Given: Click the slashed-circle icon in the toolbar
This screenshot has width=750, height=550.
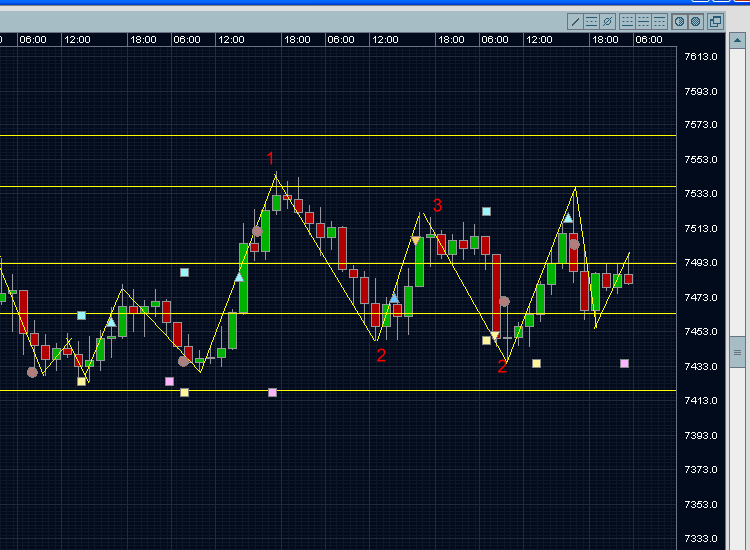Looking at the screenshot, I should [607, 21].
